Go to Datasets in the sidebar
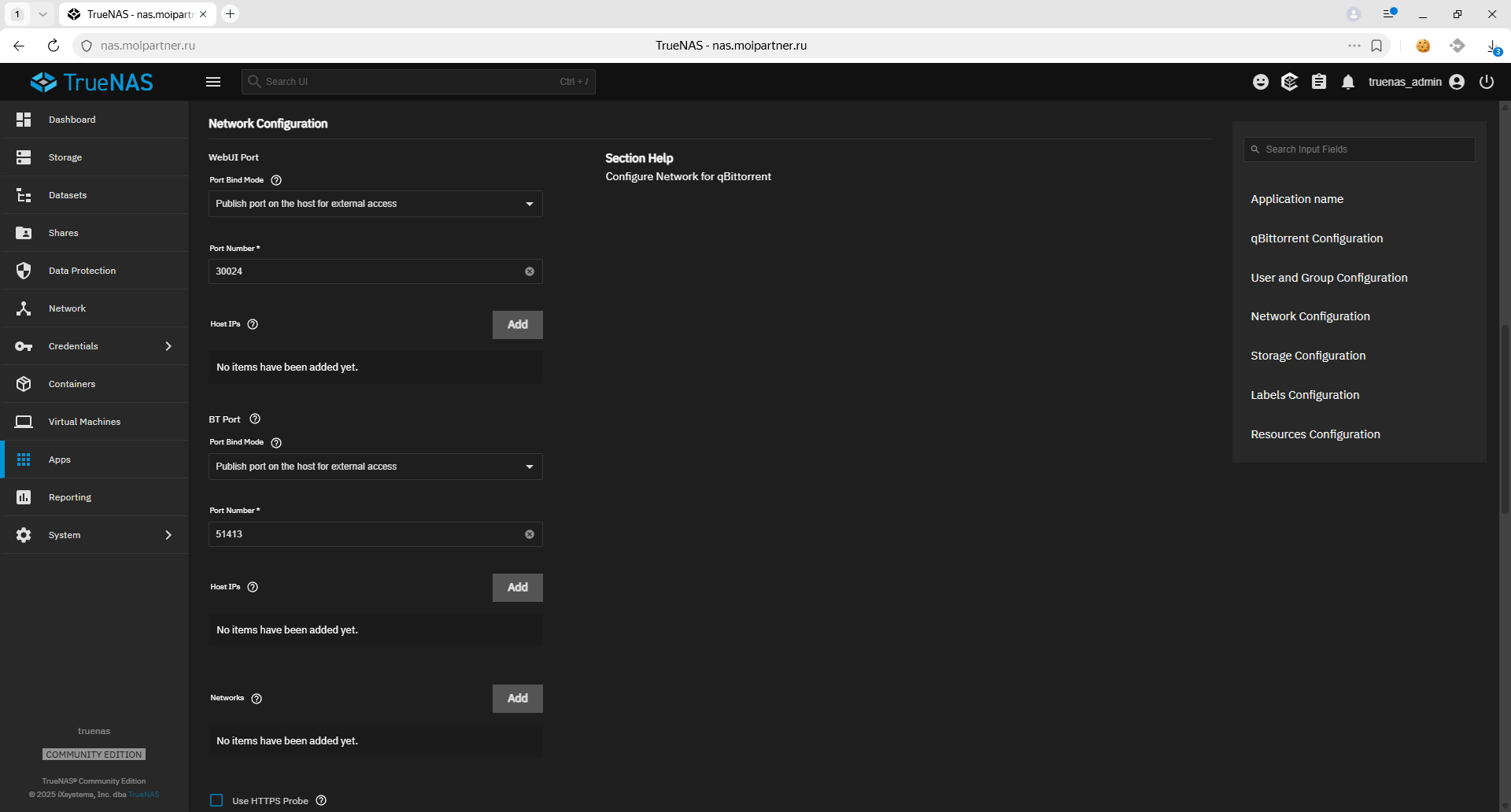Image resolution: width=1511 pixels, height=812 pixels. (x=68, y=195)
